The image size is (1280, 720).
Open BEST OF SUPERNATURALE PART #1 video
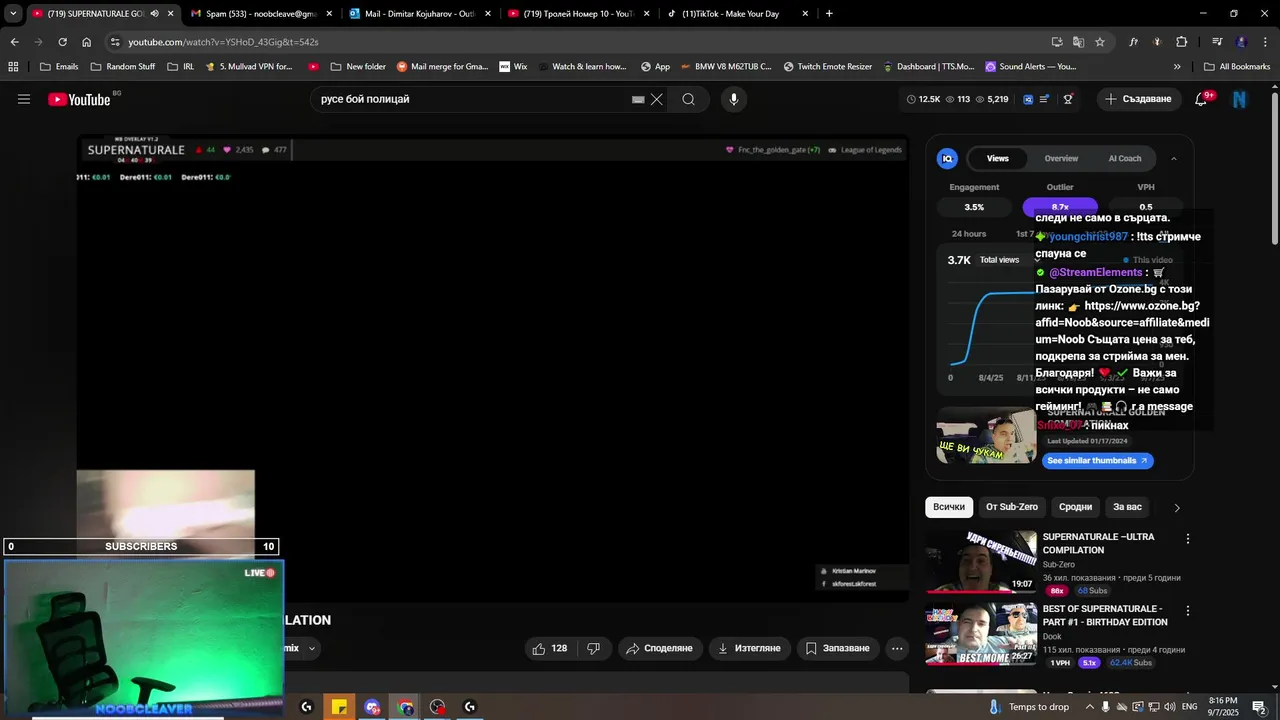coord(1105,615)
